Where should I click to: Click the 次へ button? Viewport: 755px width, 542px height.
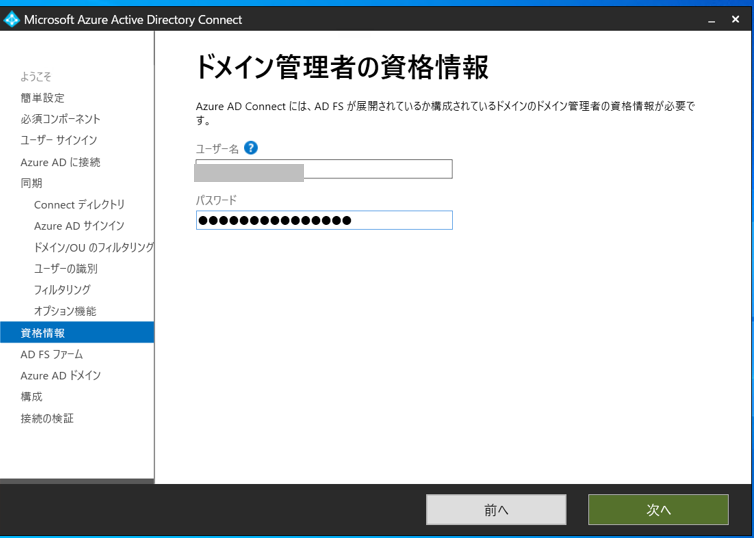[658, 509]
